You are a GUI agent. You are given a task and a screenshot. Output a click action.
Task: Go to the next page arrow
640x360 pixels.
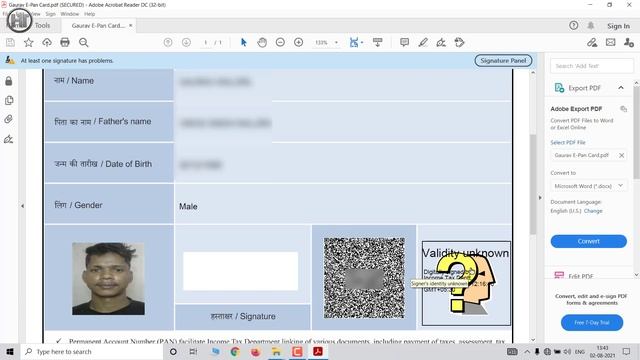click(186, 42)
